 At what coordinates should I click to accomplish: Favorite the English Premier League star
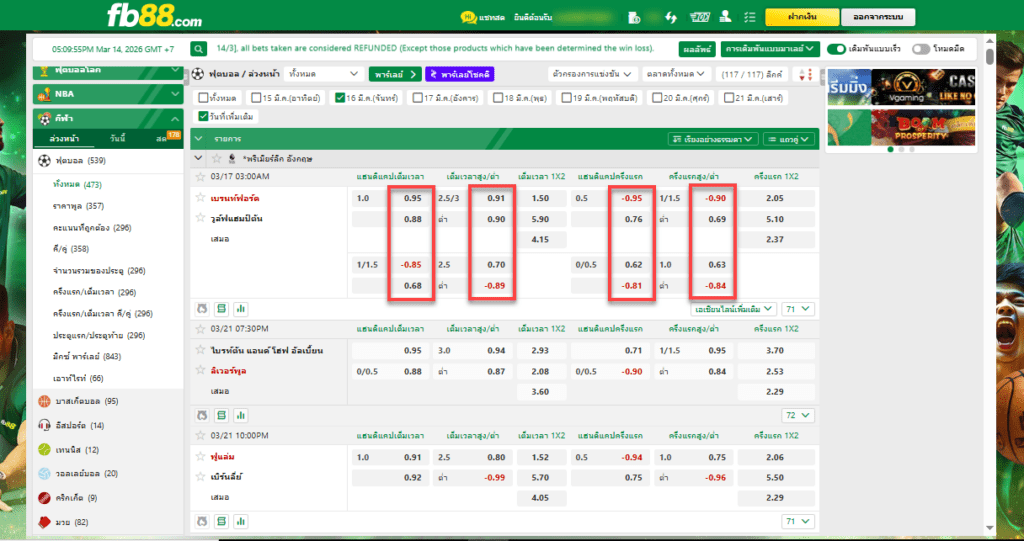click(216, 158)
